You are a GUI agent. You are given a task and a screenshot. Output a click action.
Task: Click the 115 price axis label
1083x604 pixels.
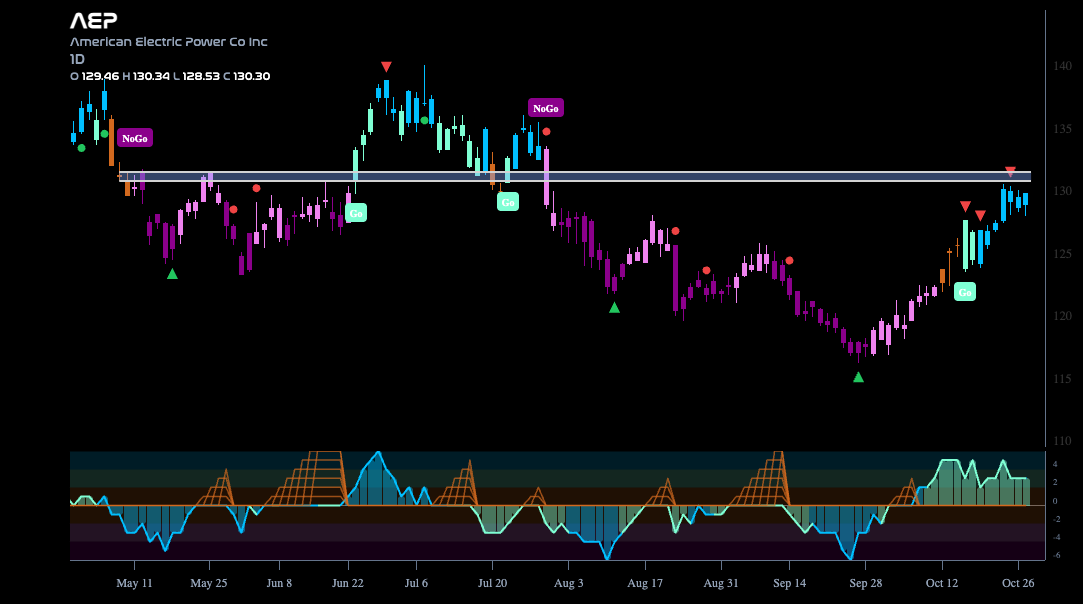click(x=1062, y=379)
